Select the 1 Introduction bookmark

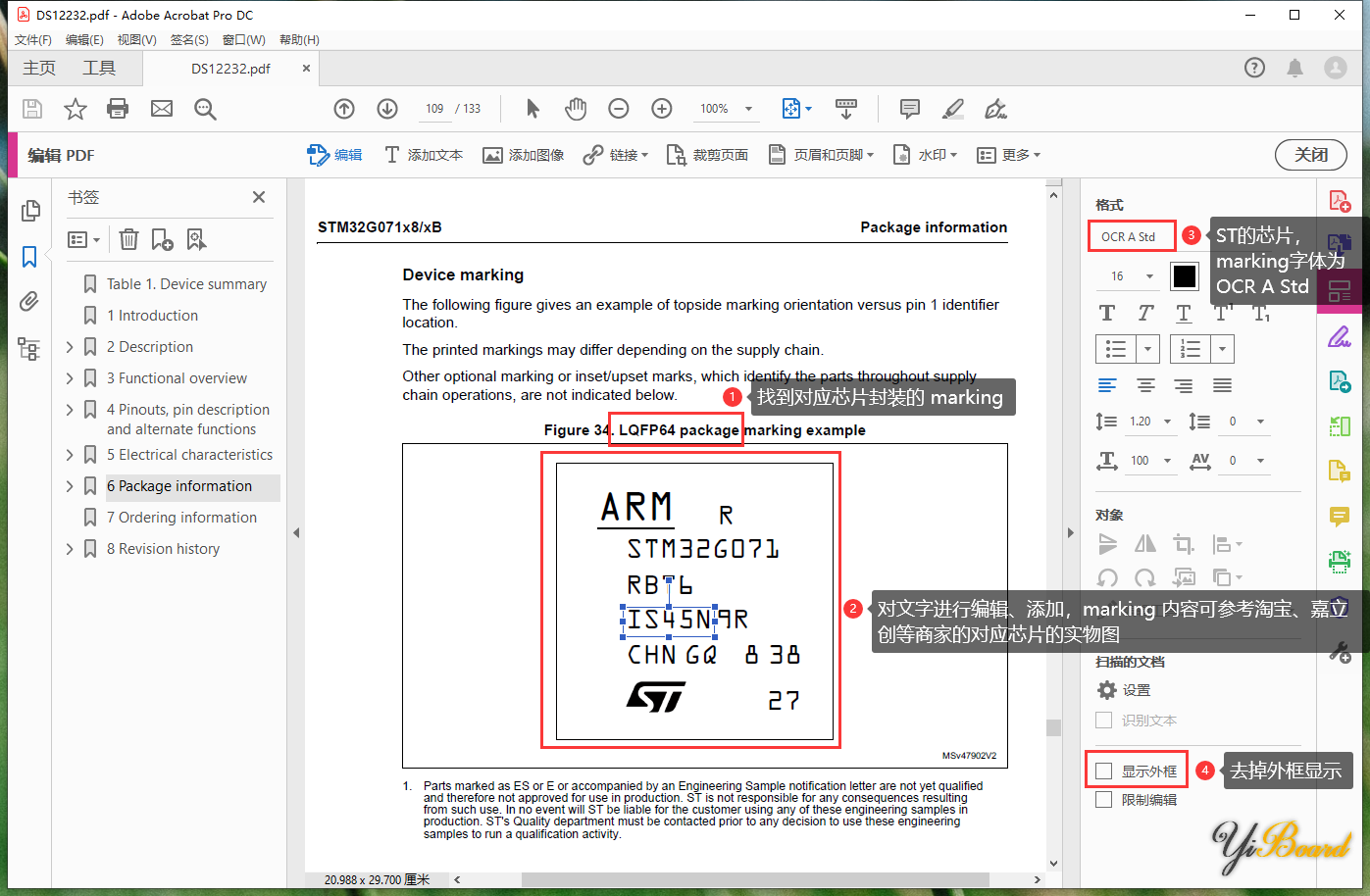click(152, 316)
